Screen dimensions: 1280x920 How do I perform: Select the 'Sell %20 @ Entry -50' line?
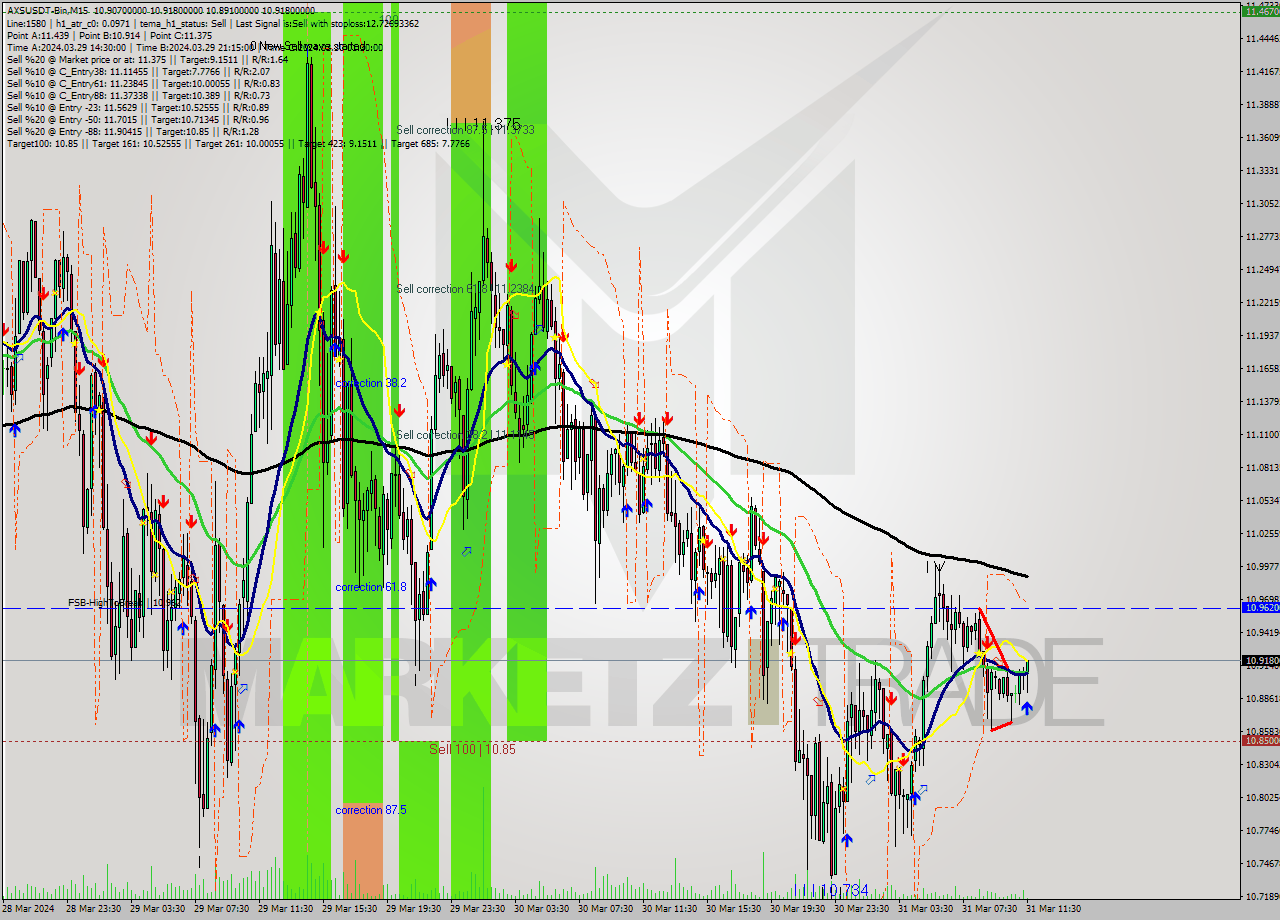(x=137, y=119)
